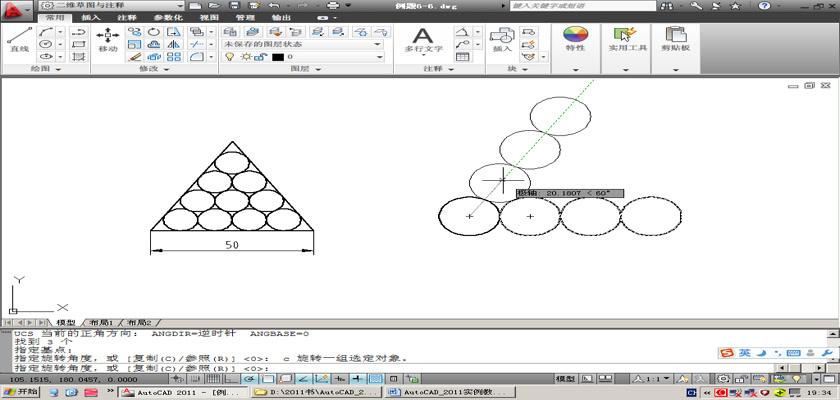
Task: Click the AutoCAD application menu logo
Action: point(16,9)
